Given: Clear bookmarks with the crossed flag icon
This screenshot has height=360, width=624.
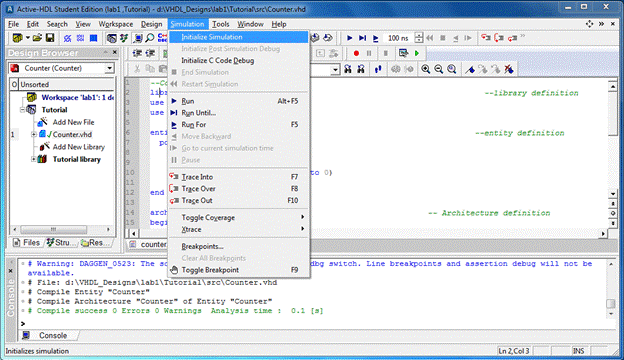Looking at the screenshot, I should tap(509, 69).
